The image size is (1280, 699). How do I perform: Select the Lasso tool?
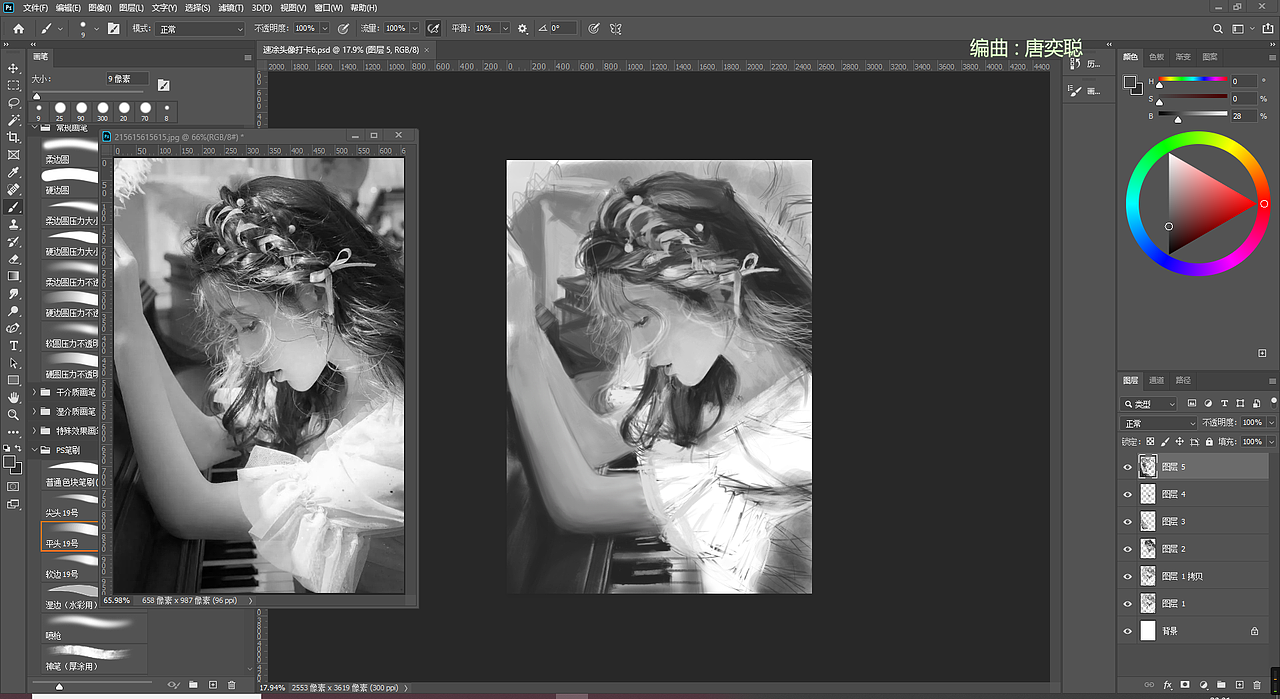(14, 103)
